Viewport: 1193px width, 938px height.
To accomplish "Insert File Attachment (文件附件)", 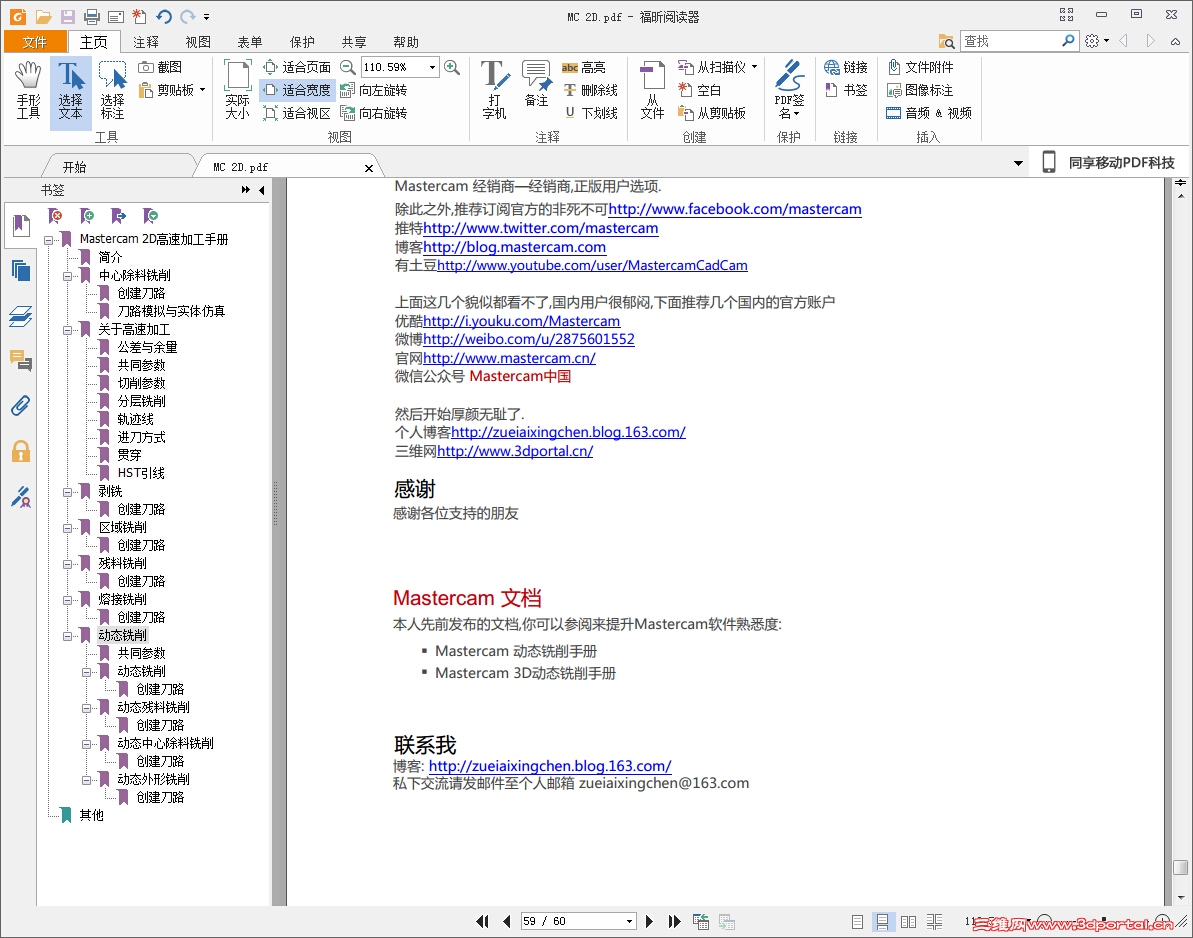I will pyautogui.click(x=921, y=67).
